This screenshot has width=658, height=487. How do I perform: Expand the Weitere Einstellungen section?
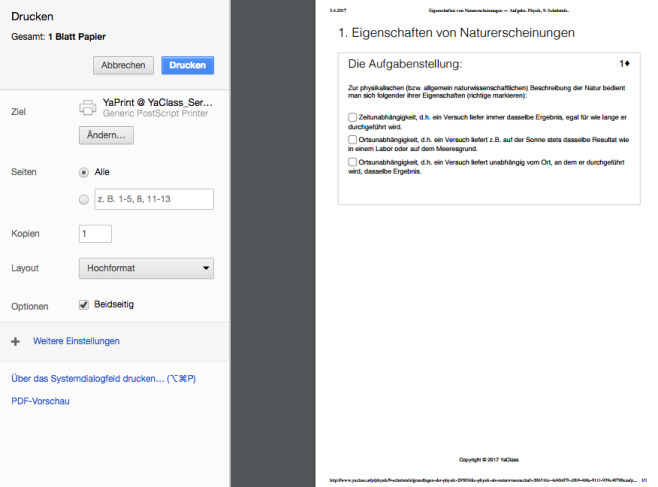pos(76,341)
